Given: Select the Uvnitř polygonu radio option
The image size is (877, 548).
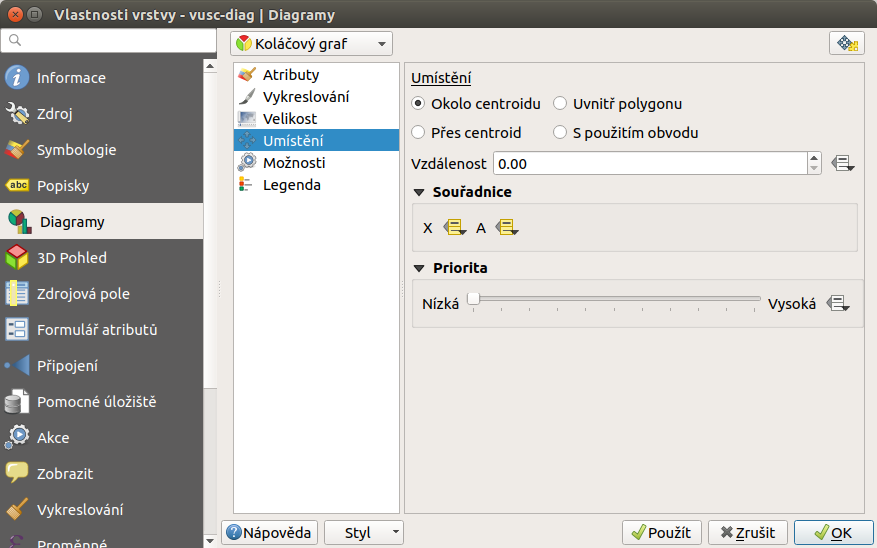Looking at the screenshot, I should tap(617, 104).
